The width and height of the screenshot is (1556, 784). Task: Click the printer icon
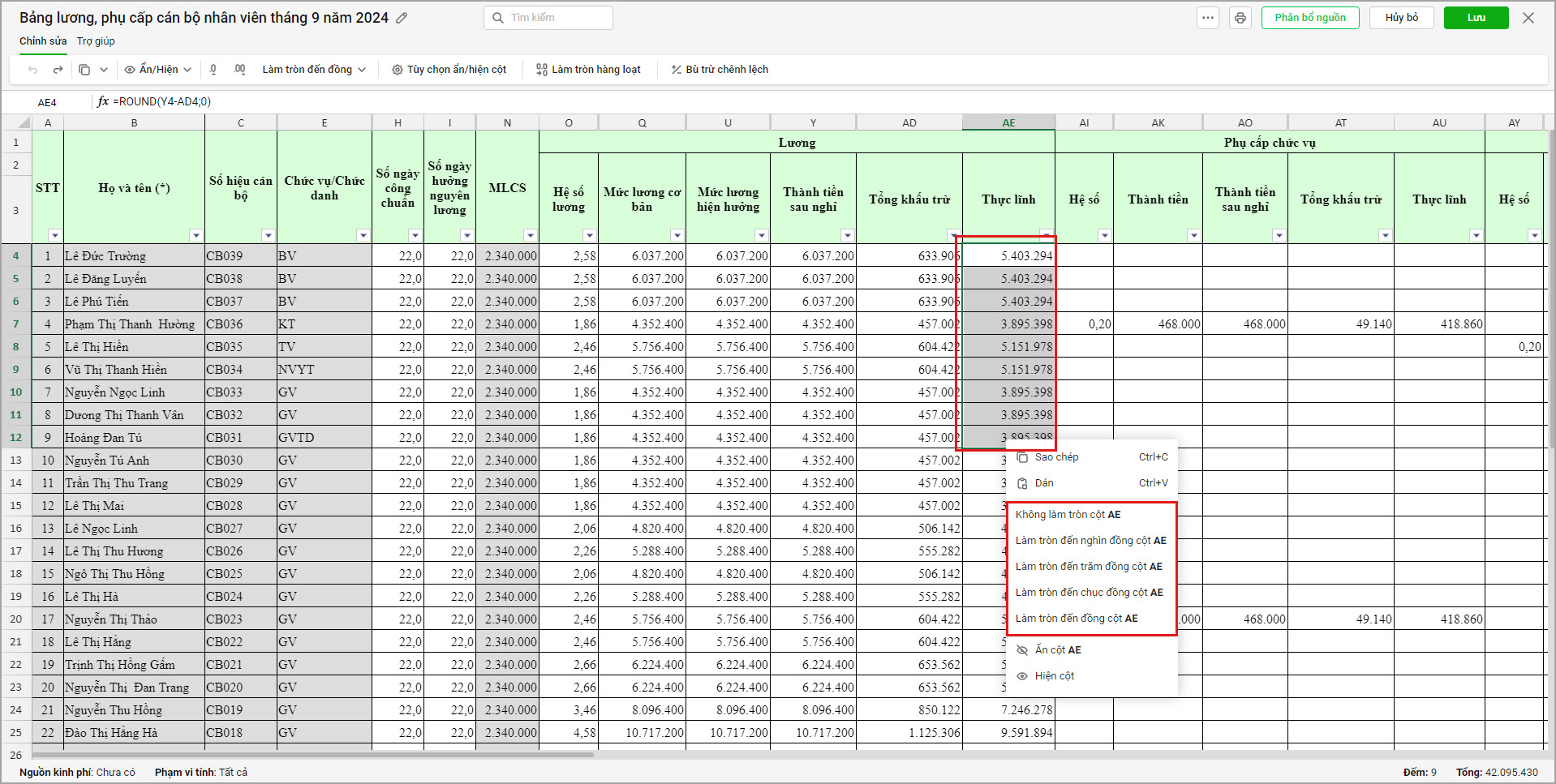tap(1240, 18)
